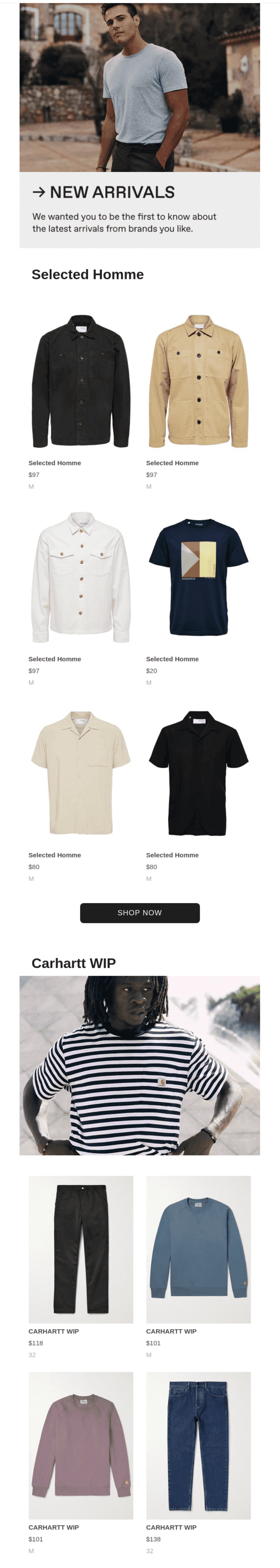Click the CARHARTT WIP label priced $118
280x1568 pixels.
[x=54, y=1331]
